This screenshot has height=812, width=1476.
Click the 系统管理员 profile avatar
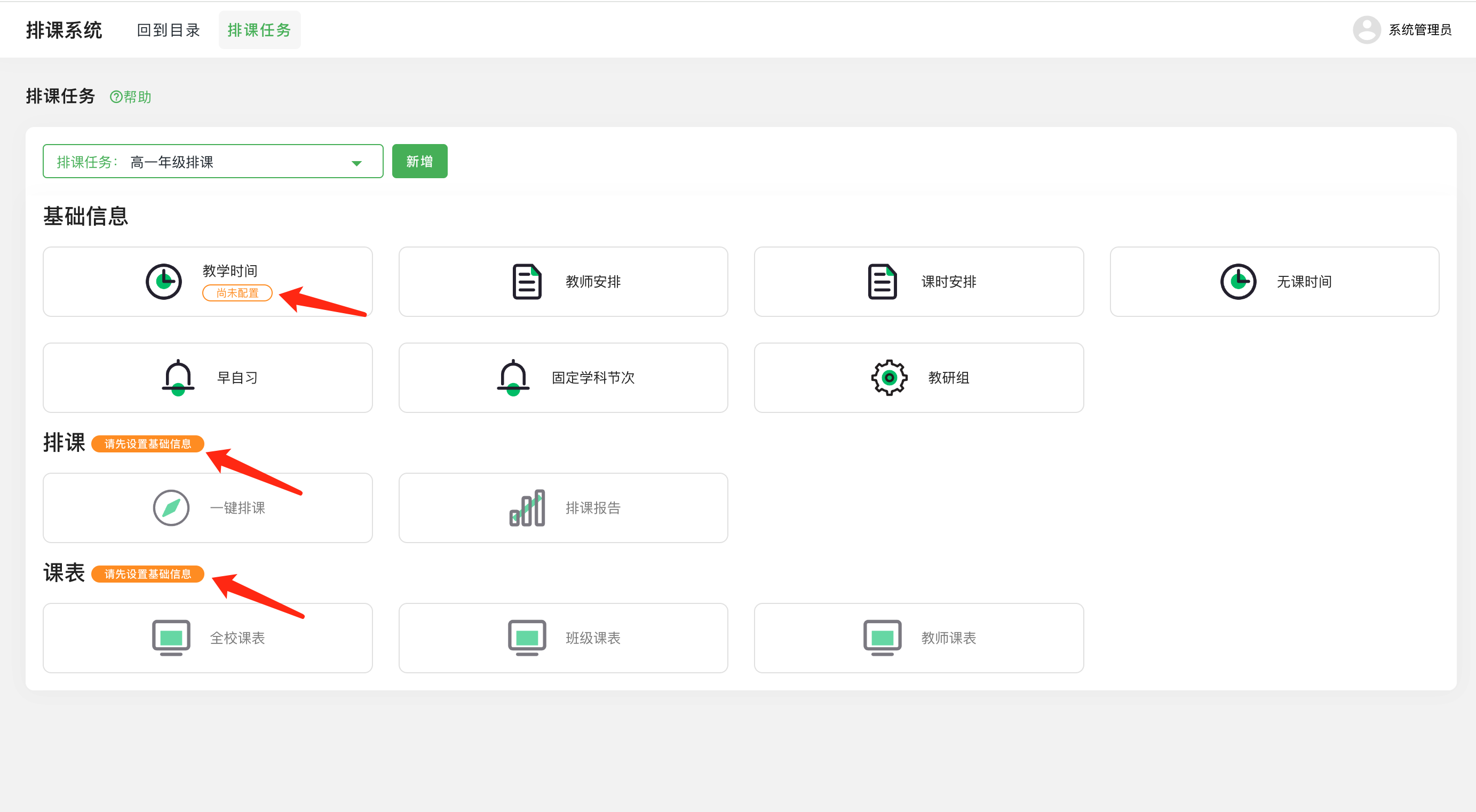click(x=1367, y=30)
